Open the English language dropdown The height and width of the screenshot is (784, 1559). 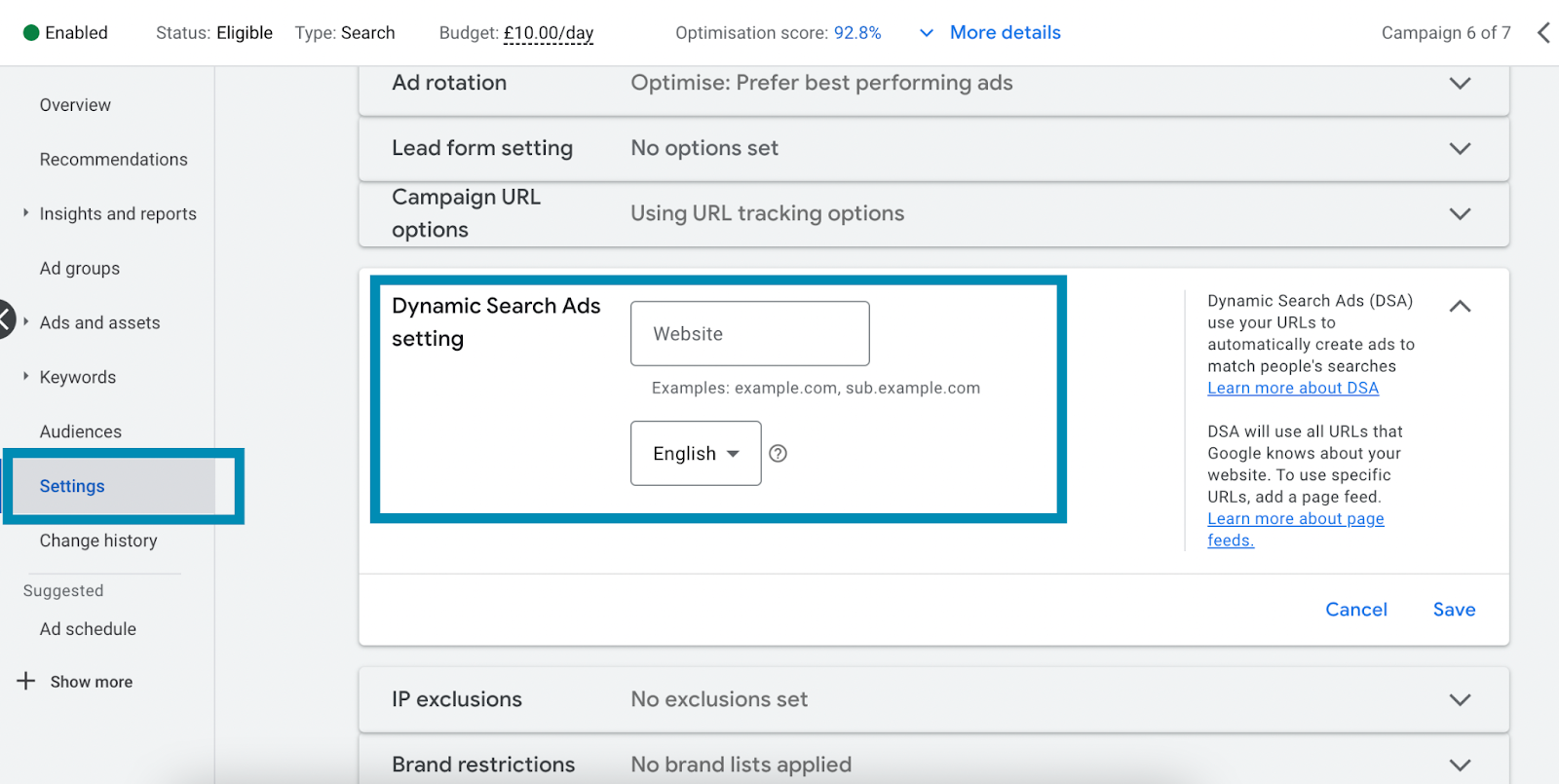pyautogui.click(x=696, y=453)
